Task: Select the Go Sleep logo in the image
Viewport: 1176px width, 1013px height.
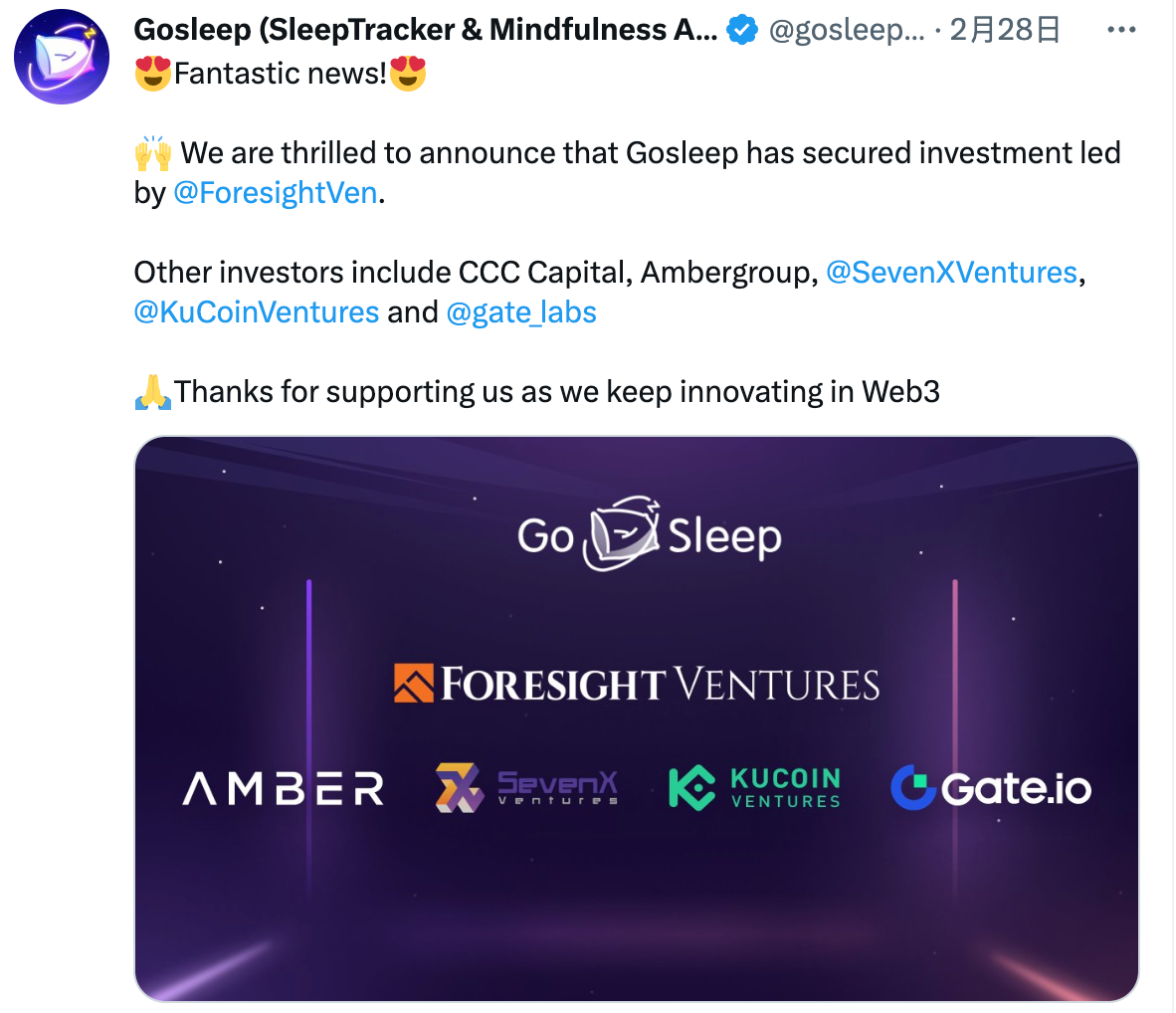Action: click(652, 533)
